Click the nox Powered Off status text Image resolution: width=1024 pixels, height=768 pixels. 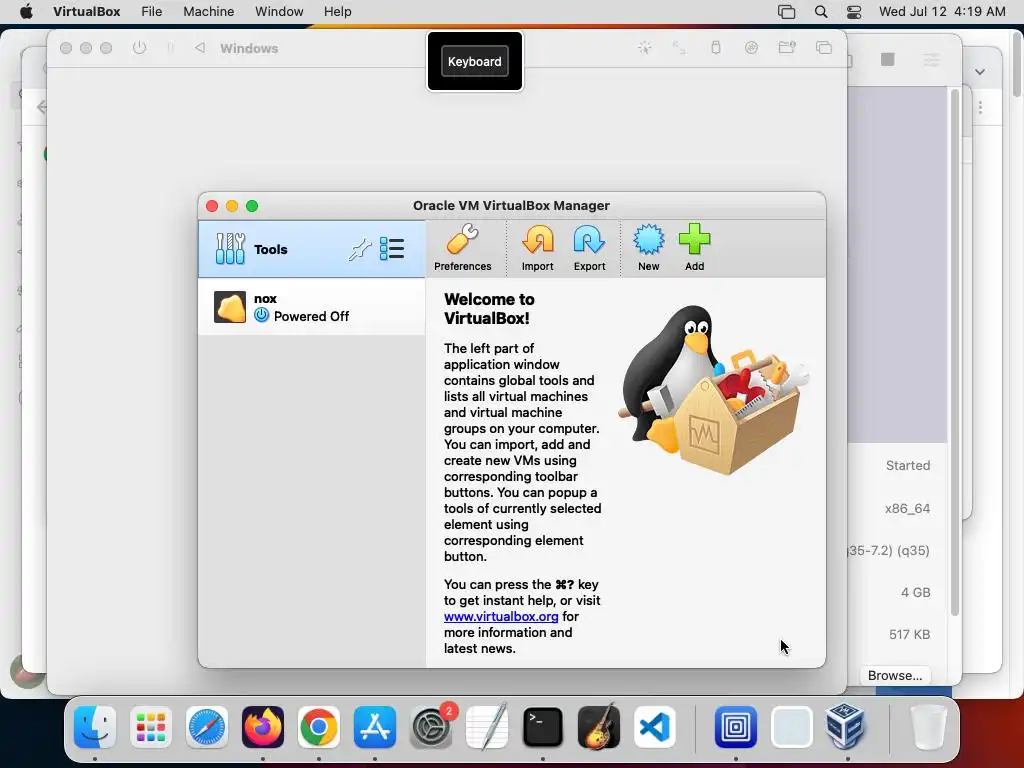311,316
